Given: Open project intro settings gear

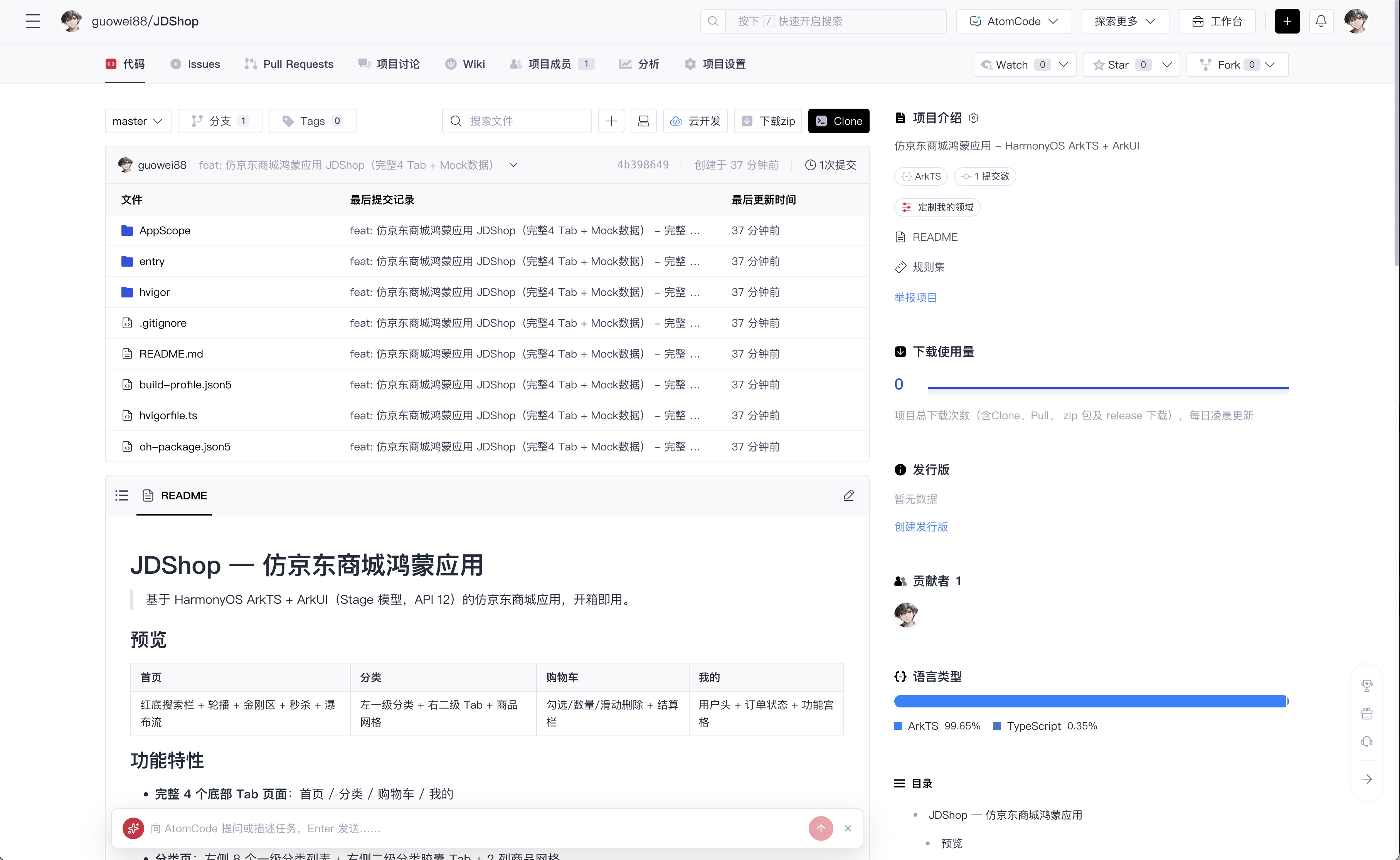Looking at the screenshot, I should (973, 118).
